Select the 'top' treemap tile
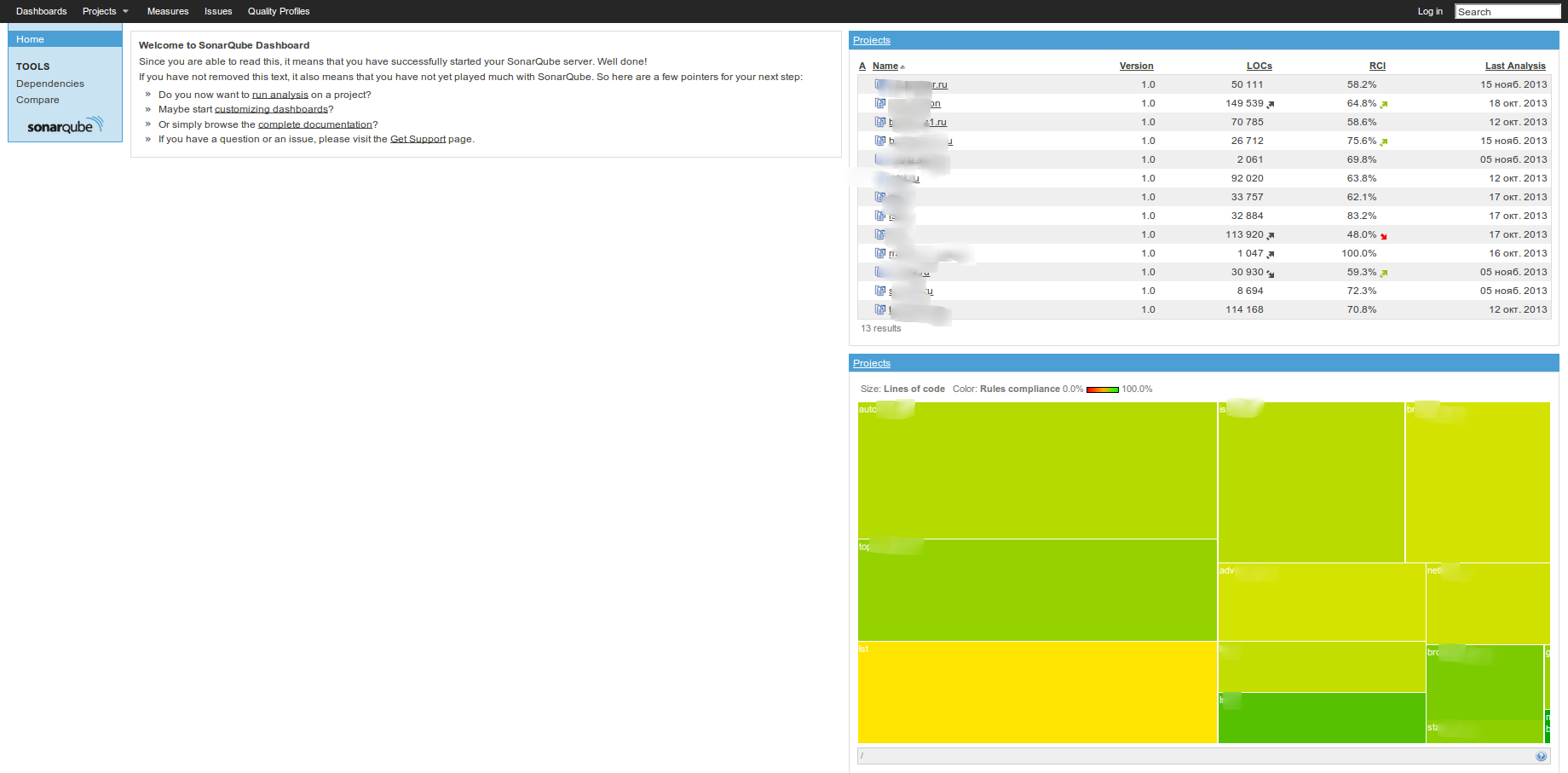The height and width of the screenshot is (773, 1568). click(x=1037, y=590)
